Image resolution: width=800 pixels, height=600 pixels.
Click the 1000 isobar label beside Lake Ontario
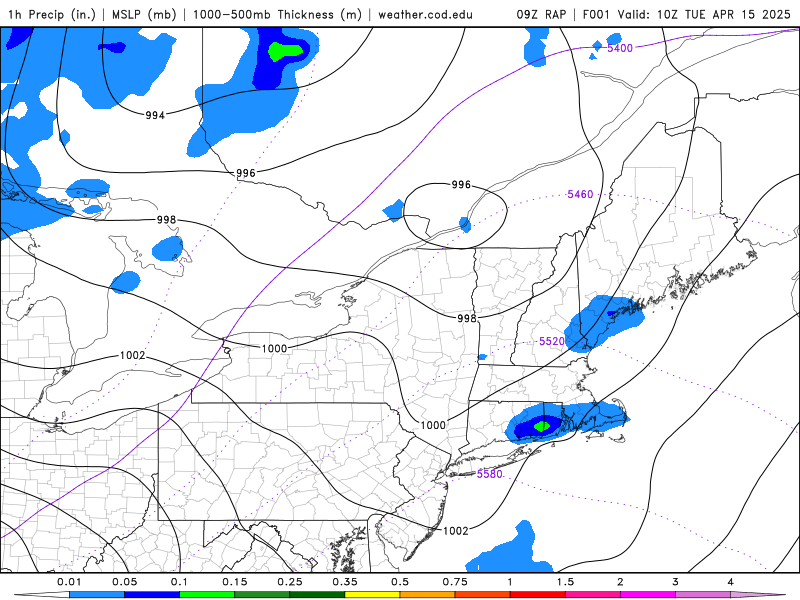coord(274,348)
